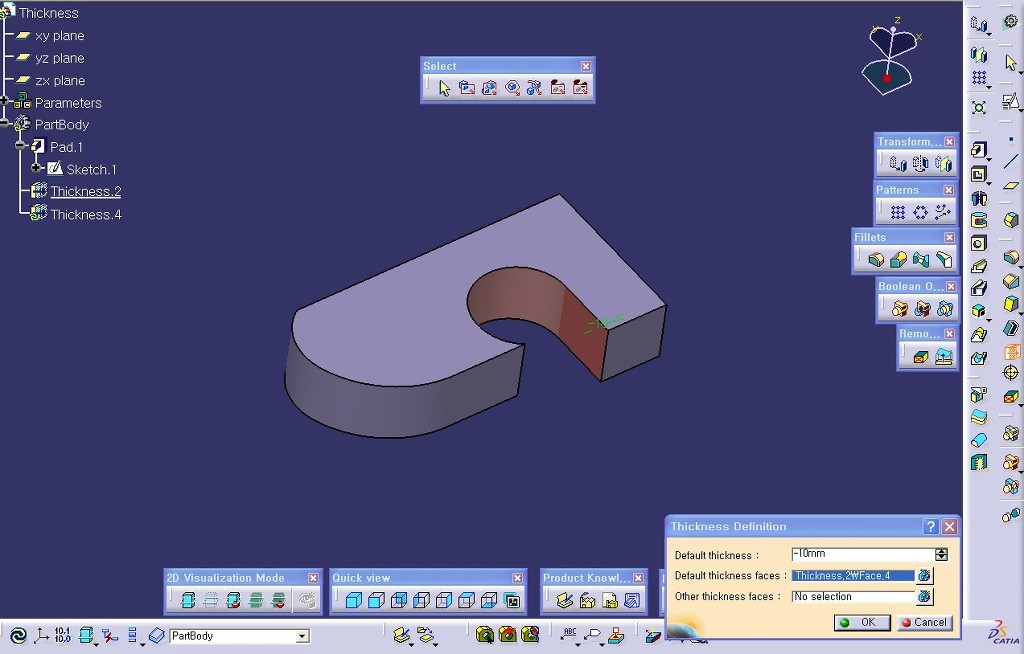Click the Default thickness spinner arrows
1024x654 pixels.
click(x=941, y=554)
